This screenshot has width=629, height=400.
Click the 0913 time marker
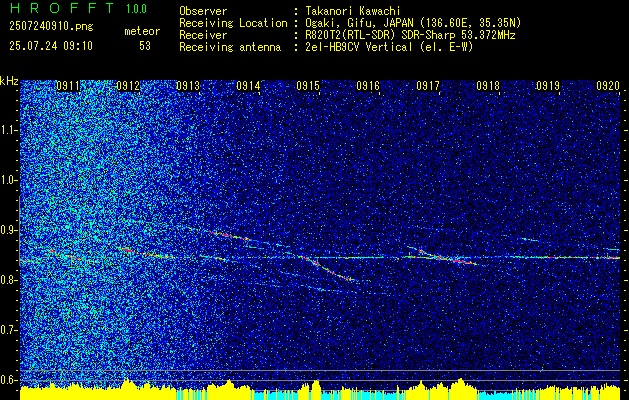coord(188,85)
